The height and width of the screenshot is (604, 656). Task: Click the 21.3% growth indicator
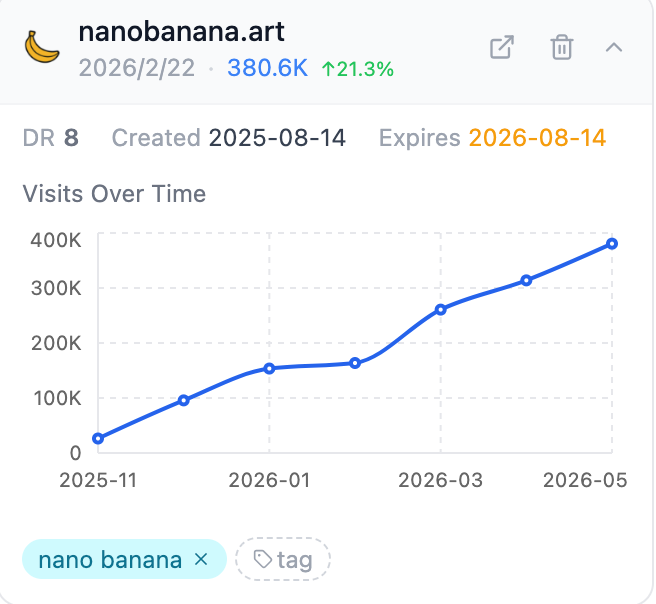coord(358,69)
